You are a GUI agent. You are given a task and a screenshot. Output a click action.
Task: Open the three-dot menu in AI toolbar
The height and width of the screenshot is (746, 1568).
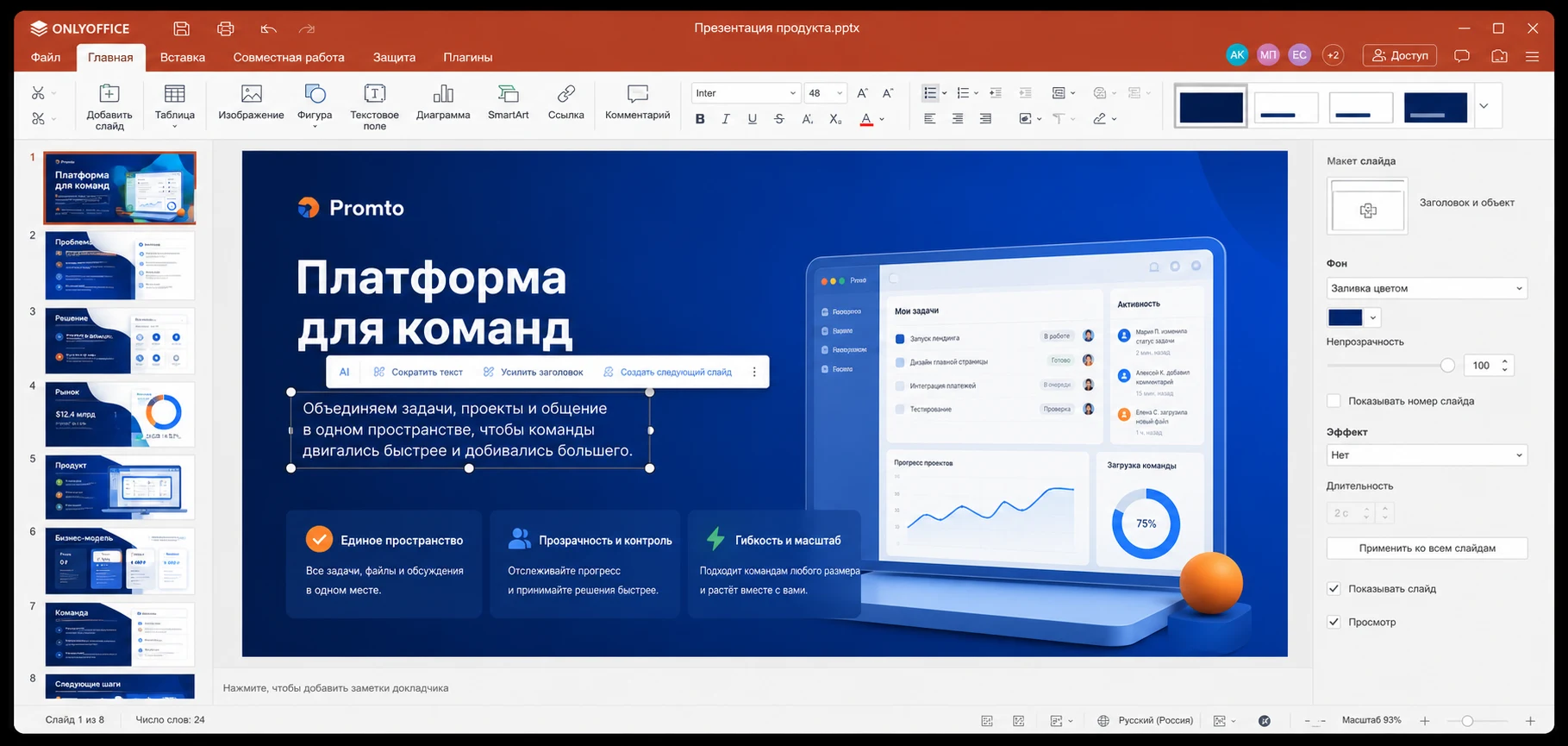[x=754, y=372]
